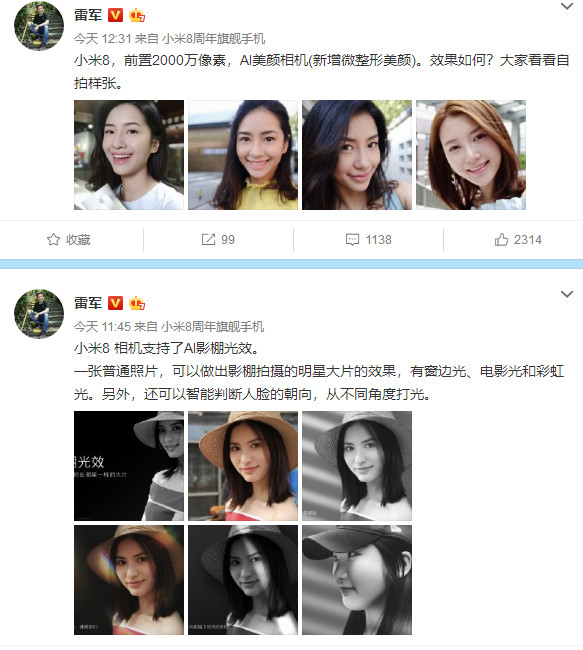Open the profile avatar of the first post
The image size is (583, 650).
point(39,26)
